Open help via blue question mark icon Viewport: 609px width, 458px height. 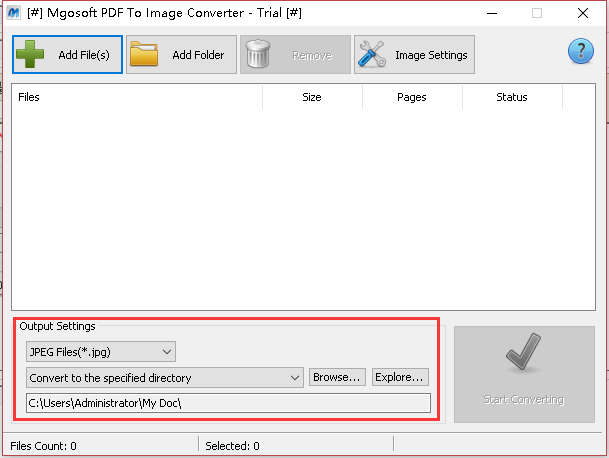(x=581, y=51)
